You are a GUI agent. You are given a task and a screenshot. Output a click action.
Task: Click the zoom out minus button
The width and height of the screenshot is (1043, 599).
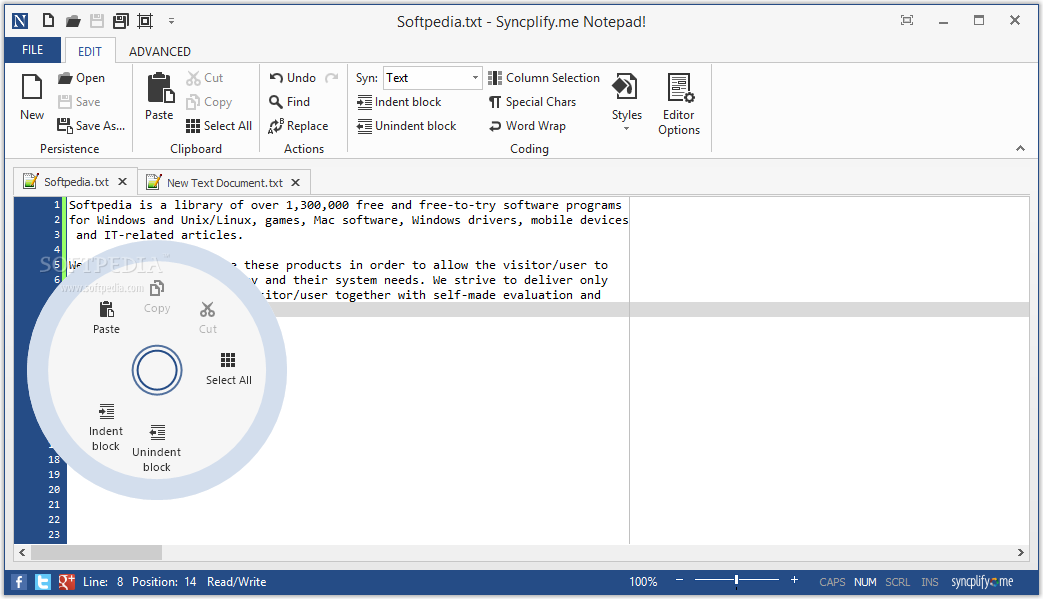click(x=679, y=580)
